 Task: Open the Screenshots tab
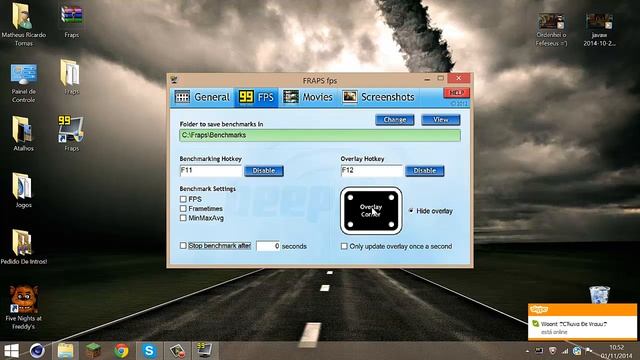click(x=378, y=97)
